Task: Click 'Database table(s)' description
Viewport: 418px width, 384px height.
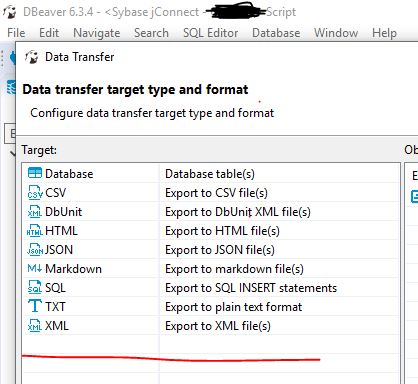Action: 210,174
